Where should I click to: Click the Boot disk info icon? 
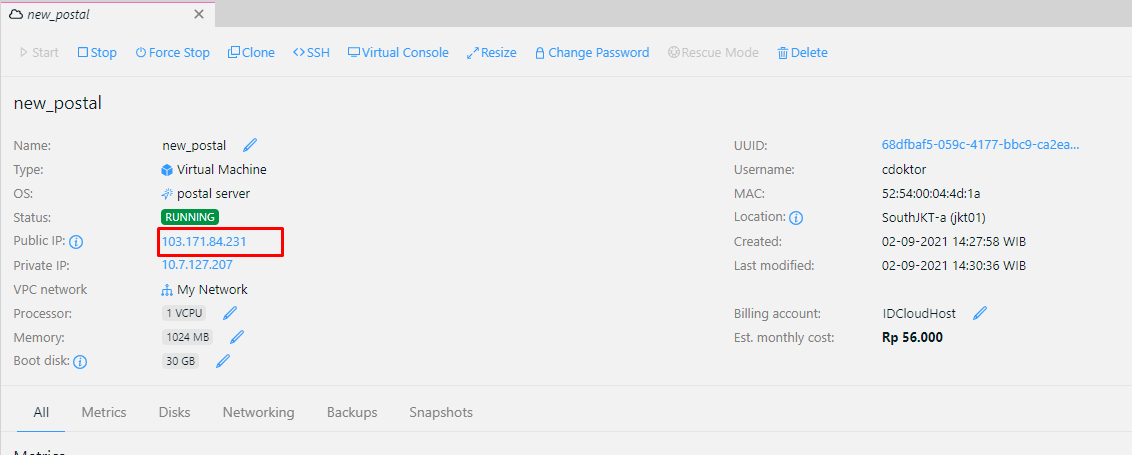(x=80, y=362)
